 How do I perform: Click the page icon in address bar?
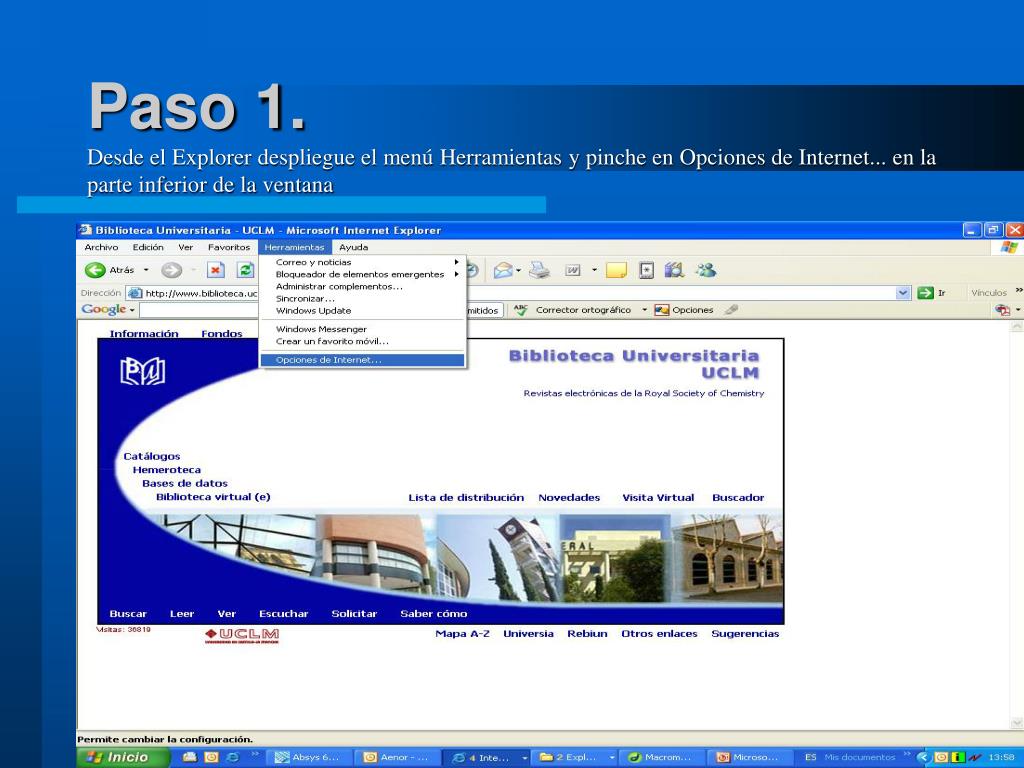click(135, 293)
